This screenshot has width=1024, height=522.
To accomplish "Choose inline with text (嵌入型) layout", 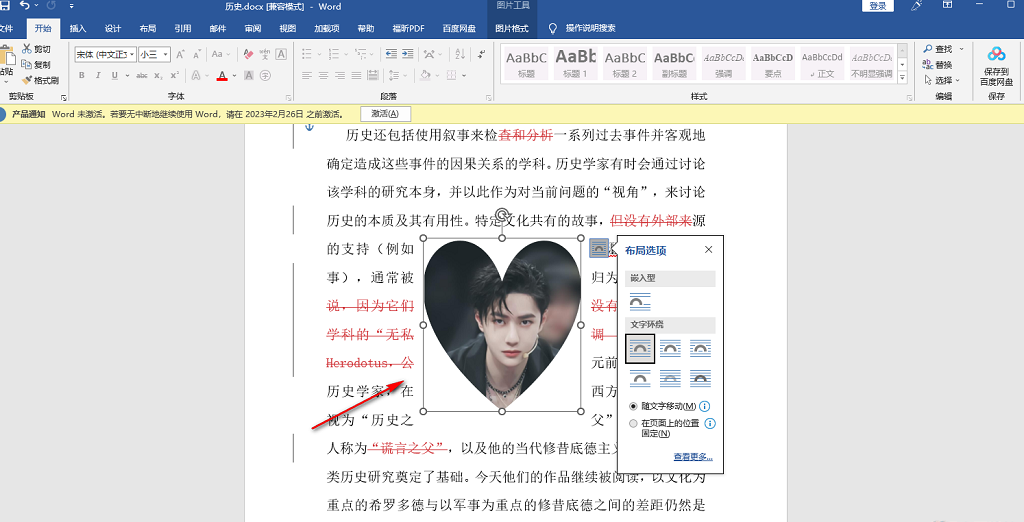I will pos(640,302).
